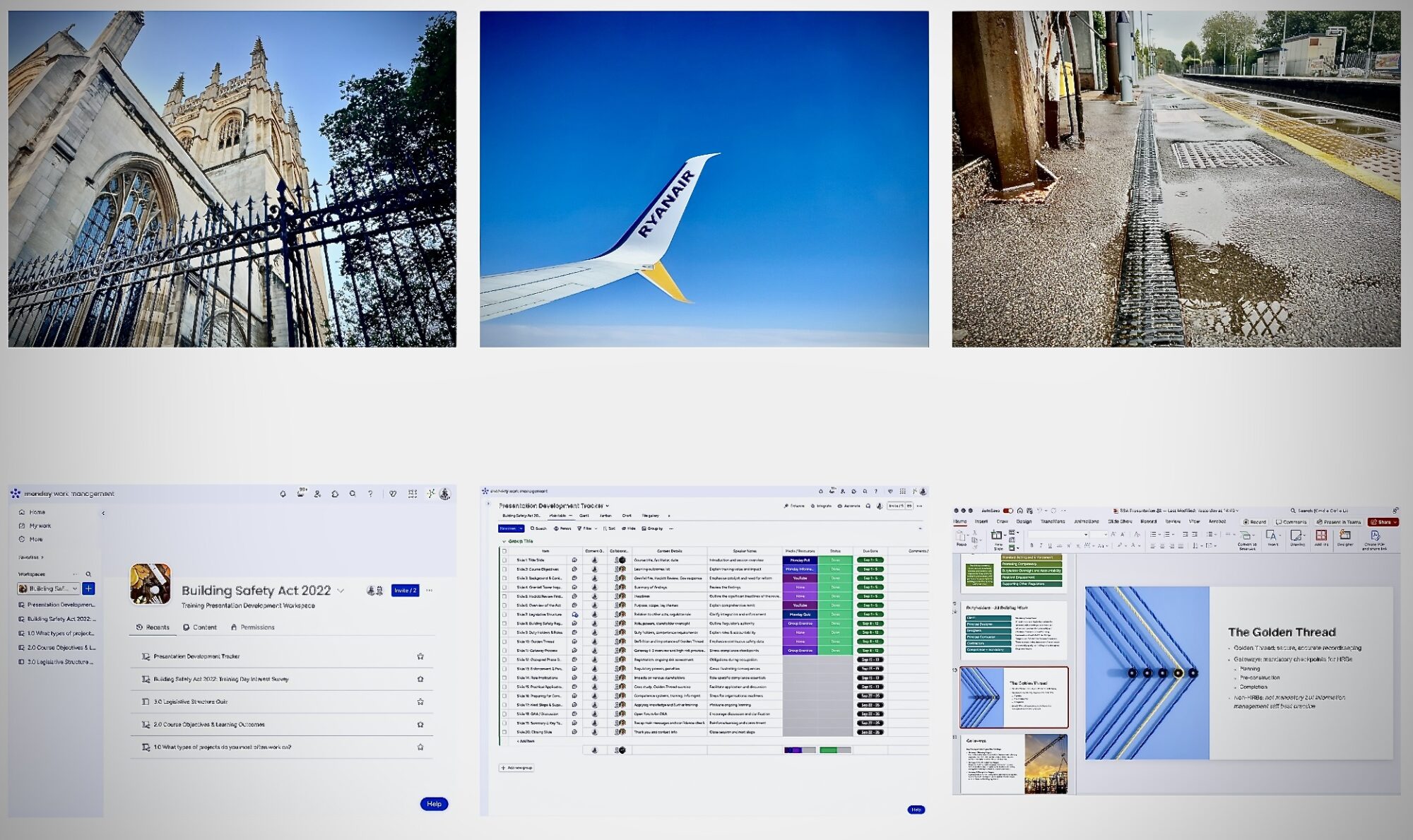Click Add new group button in tracker
The height and width of the screenshot is (840, 1413).
(517, 768)
